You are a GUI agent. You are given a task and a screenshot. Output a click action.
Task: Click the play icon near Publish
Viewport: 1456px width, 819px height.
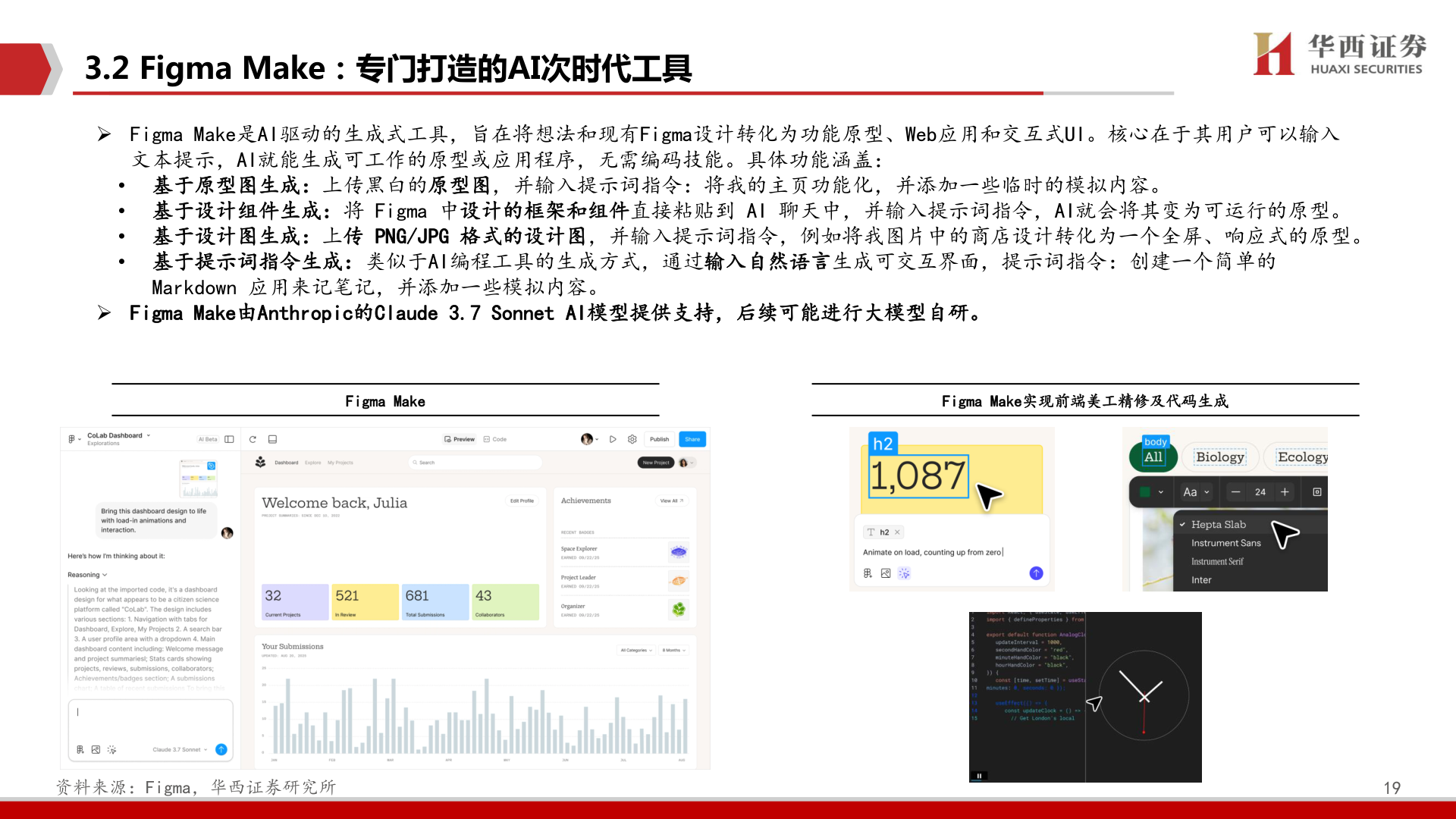[613, 439]
